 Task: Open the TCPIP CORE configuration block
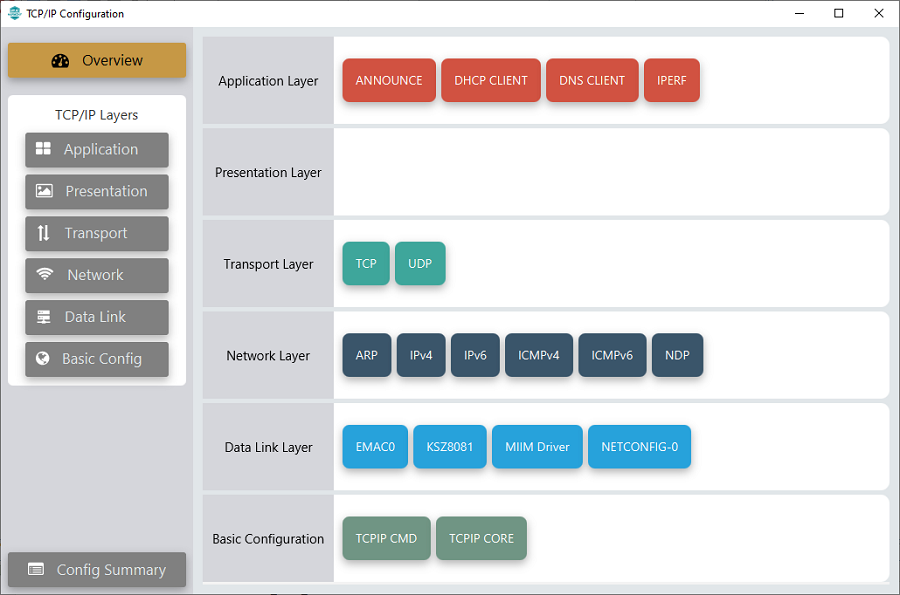(481, 539)
